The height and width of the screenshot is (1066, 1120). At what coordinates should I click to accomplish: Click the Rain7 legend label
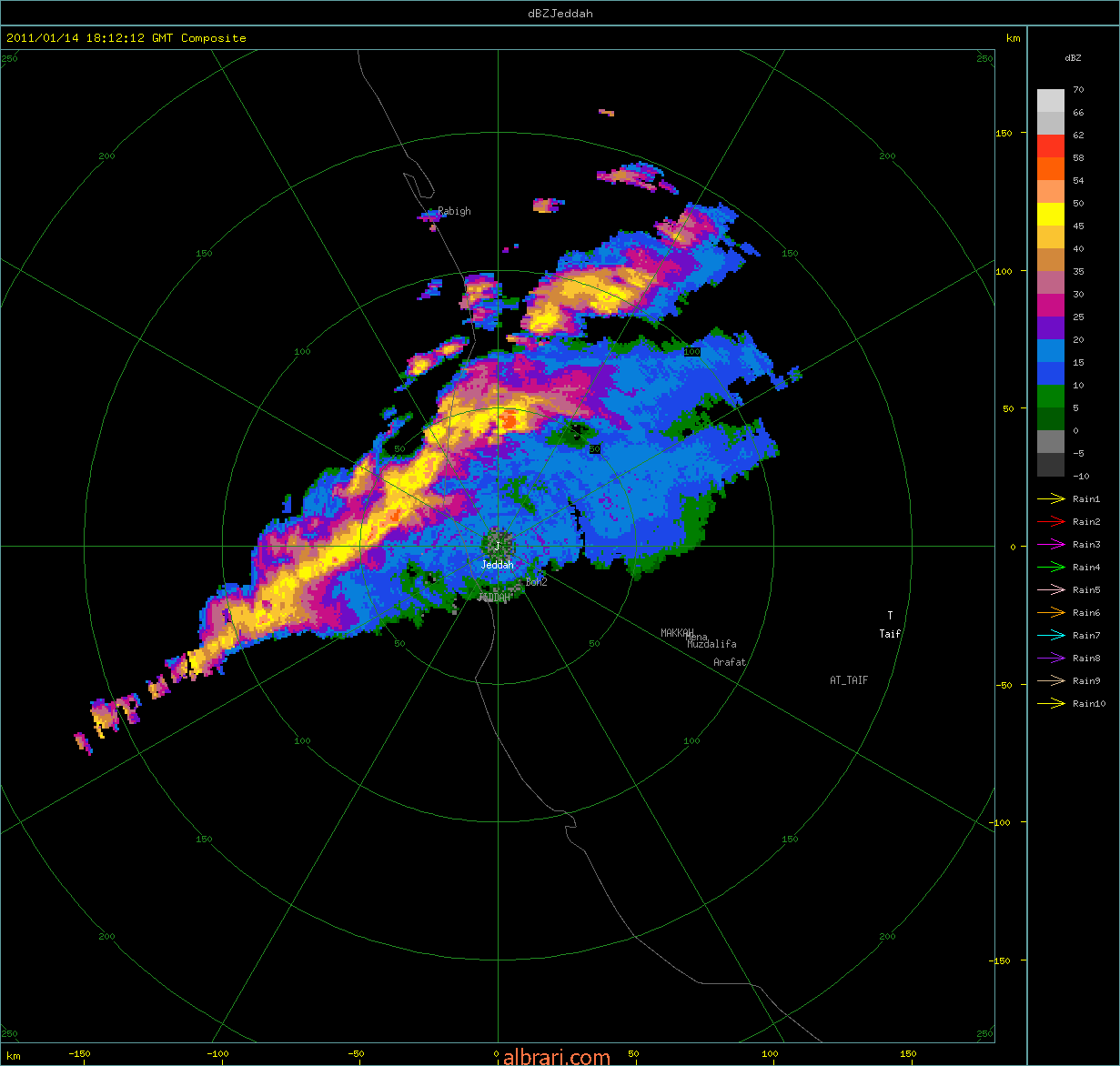1086,635
